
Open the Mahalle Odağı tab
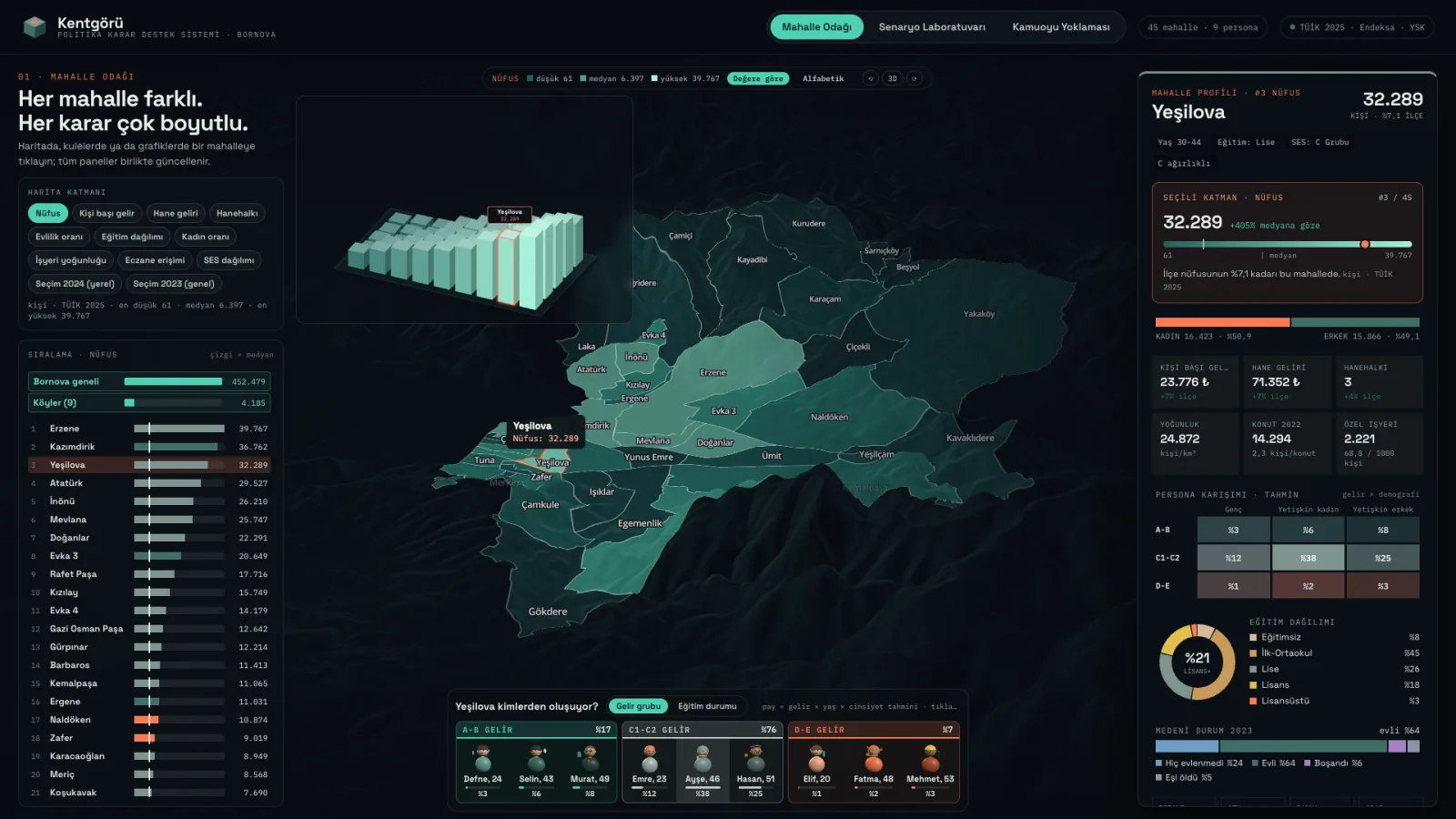[x=816, y=27]
